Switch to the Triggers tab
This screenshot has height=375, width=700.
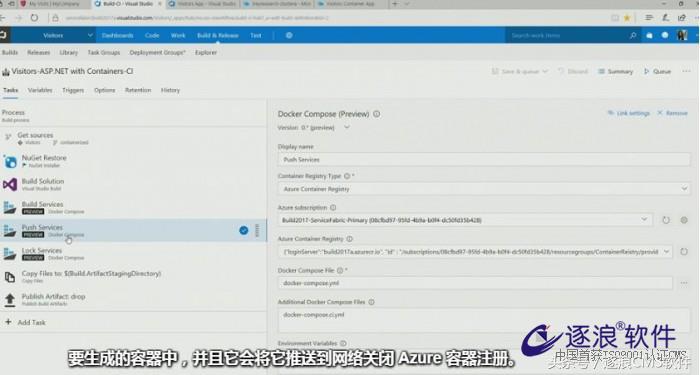73,90
